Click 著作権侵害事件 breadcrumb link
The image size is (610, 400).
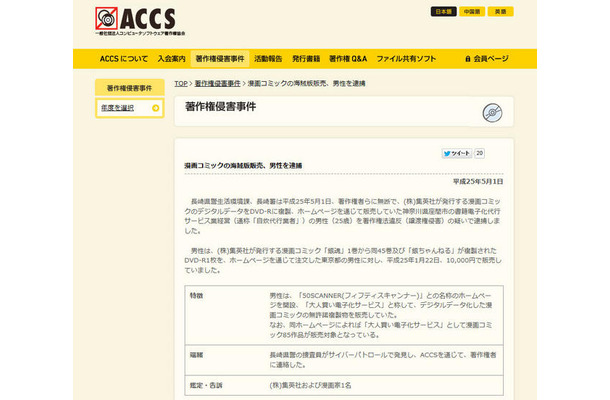(x=217, y=83)
